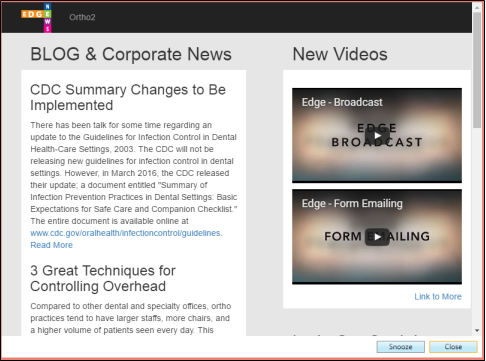Click the Close button
This screenshot has width=486, height=361.
[453, 347]
